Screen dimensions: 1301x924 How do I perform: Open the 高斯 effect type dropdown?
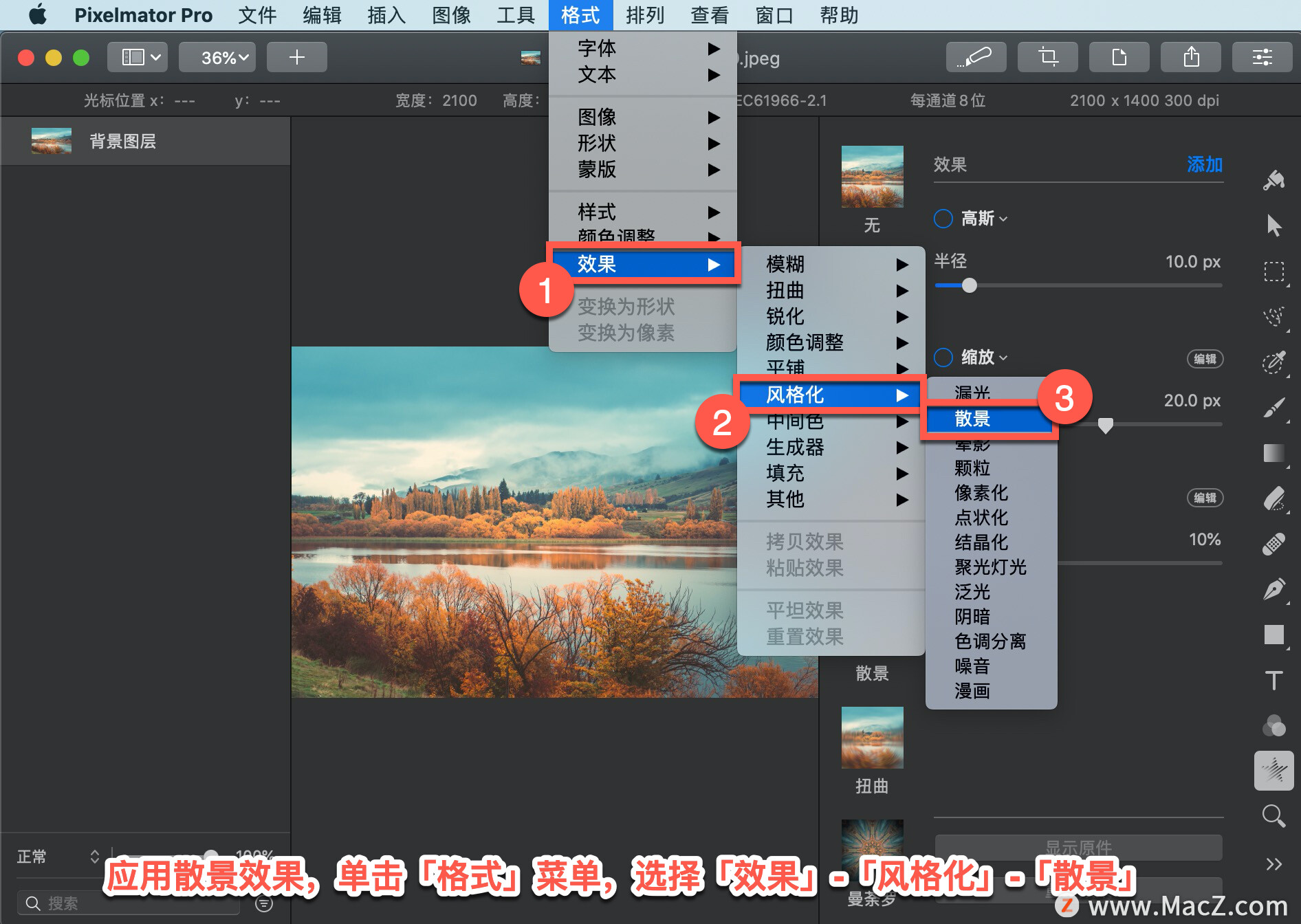click(984, 219)
